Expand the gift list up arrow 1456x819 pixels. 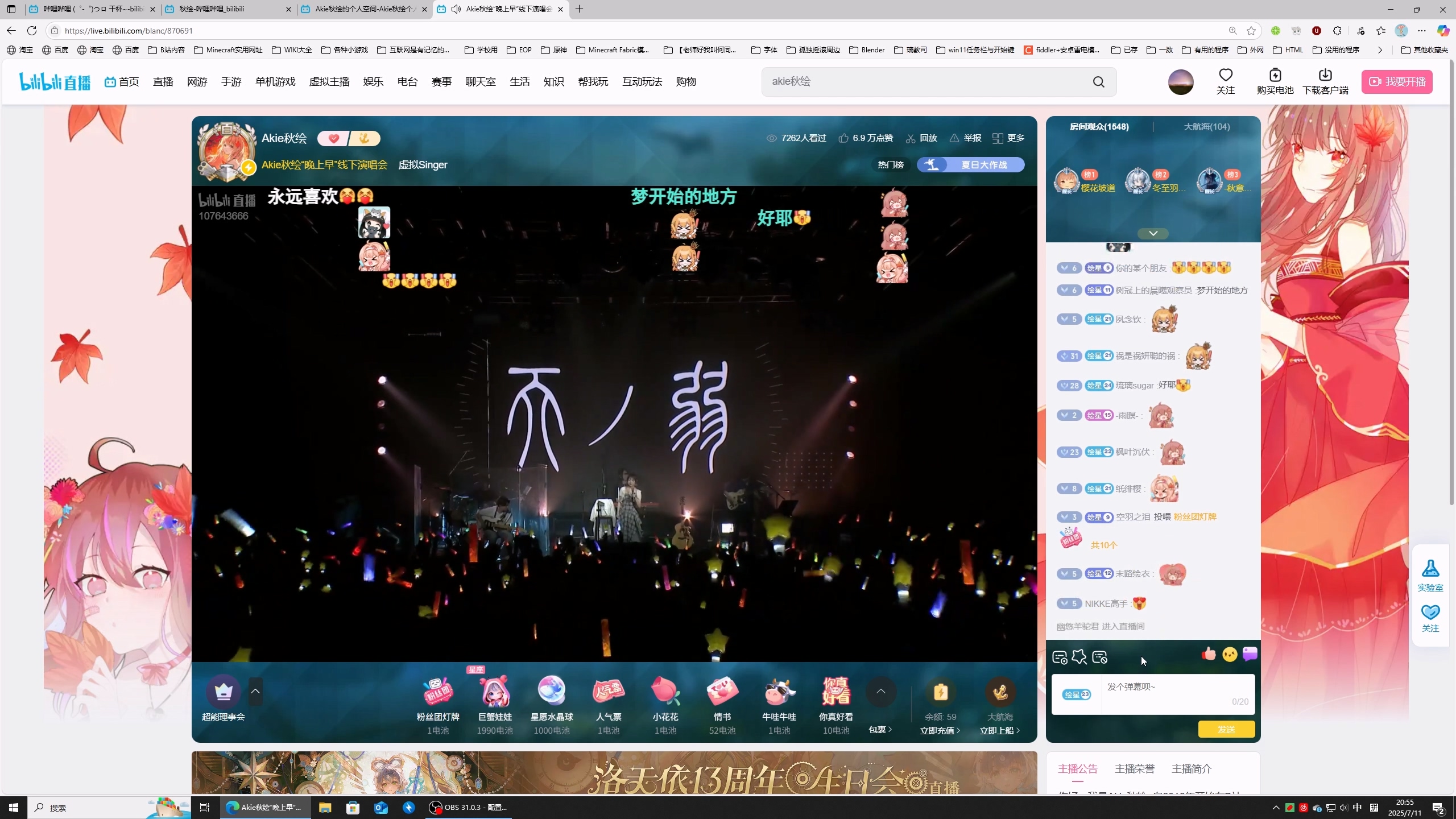tap(880, 692)
